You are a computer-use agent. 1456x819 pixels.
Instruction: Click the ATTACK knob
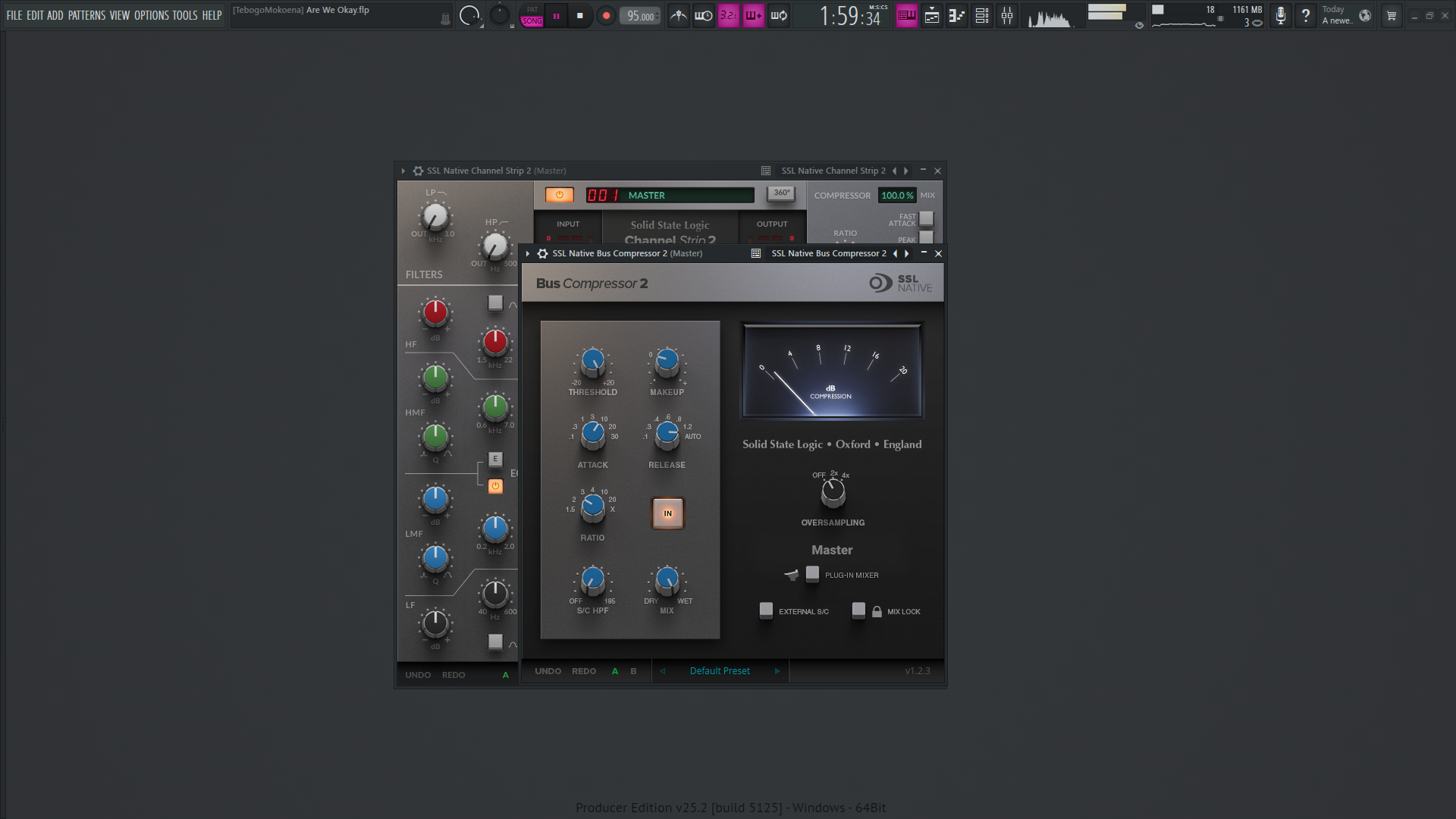click(x=593, y=435)
